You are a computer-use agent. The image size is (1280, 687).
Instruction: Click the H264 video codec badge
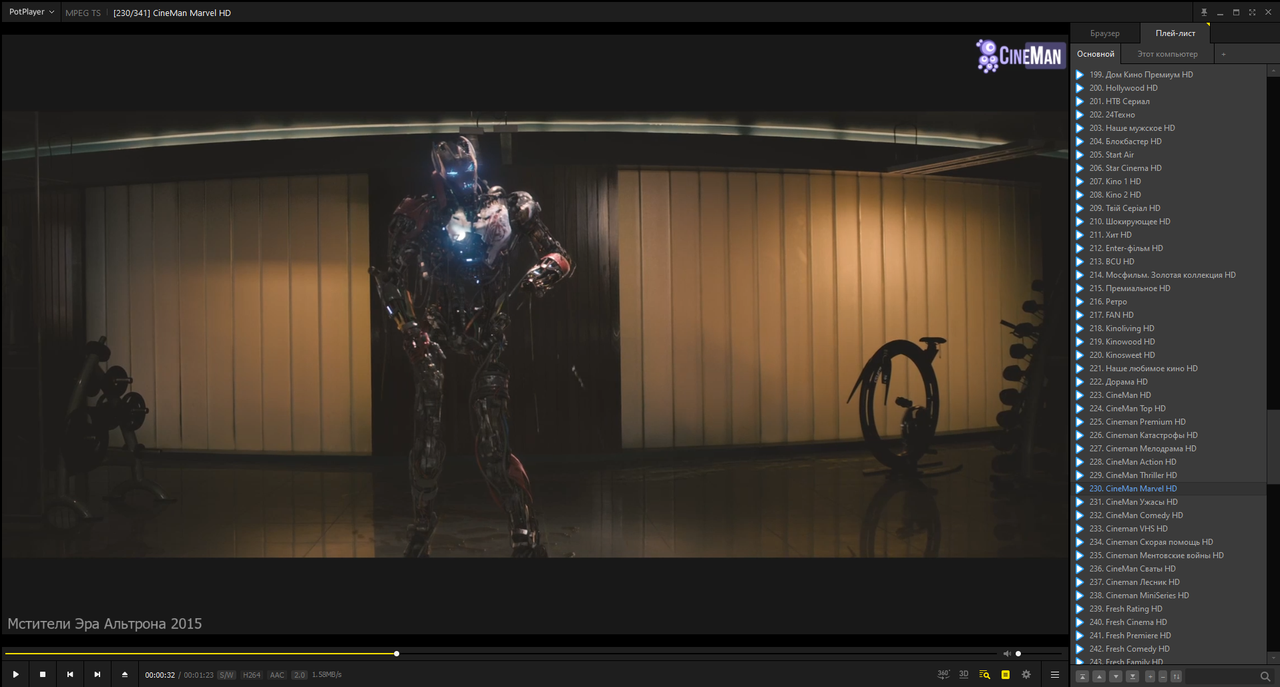pos(252,675)
